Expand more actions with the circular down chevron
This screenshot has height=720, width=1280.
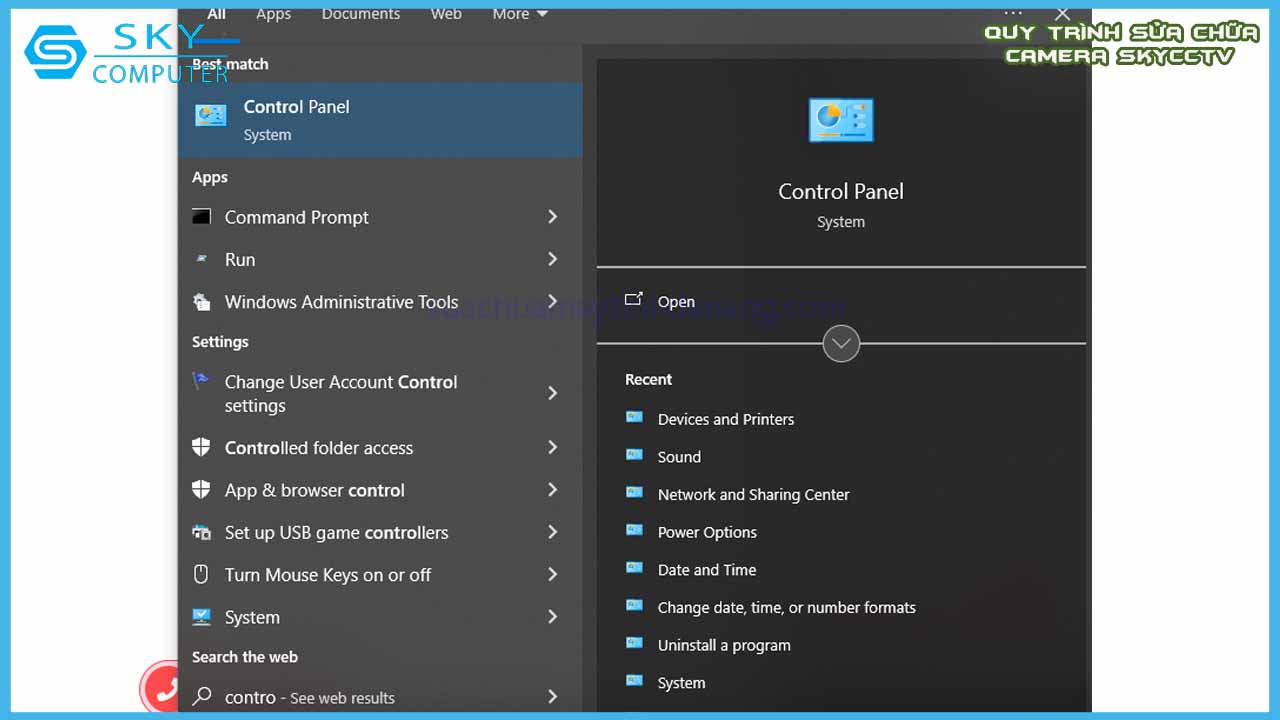click(841, 344)
